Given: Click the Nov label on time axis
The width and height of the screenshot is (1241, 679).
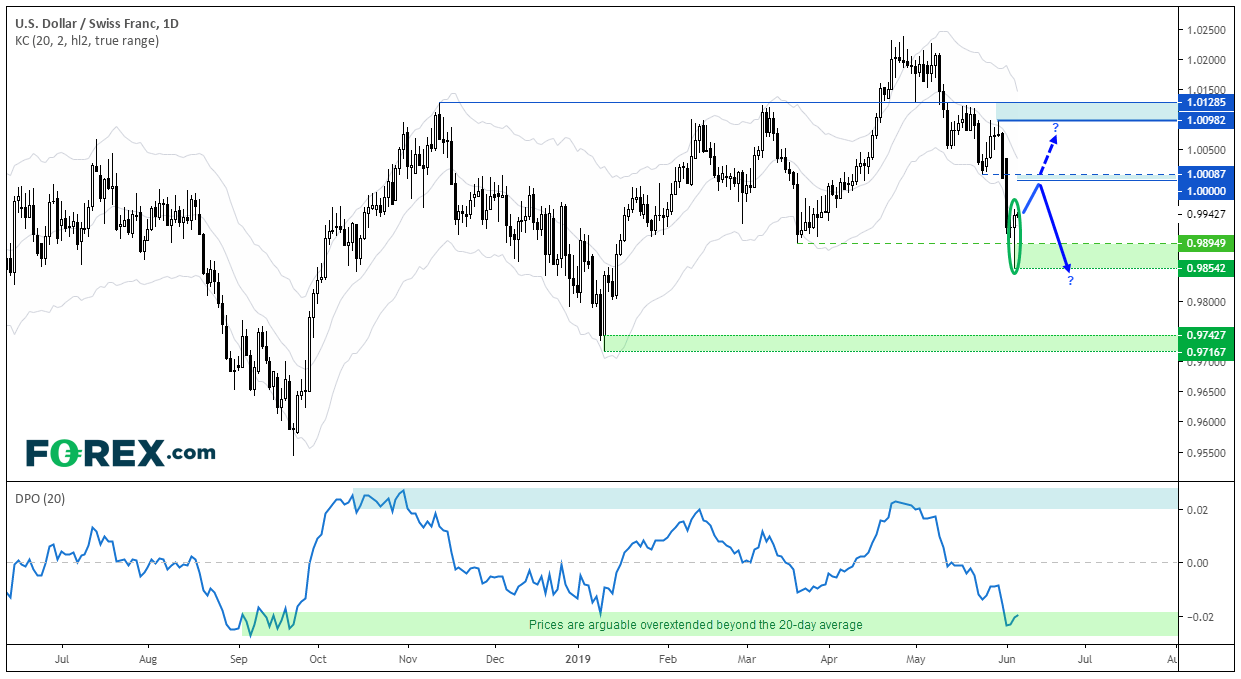Looking at the screenshot, I should (406, 660).
